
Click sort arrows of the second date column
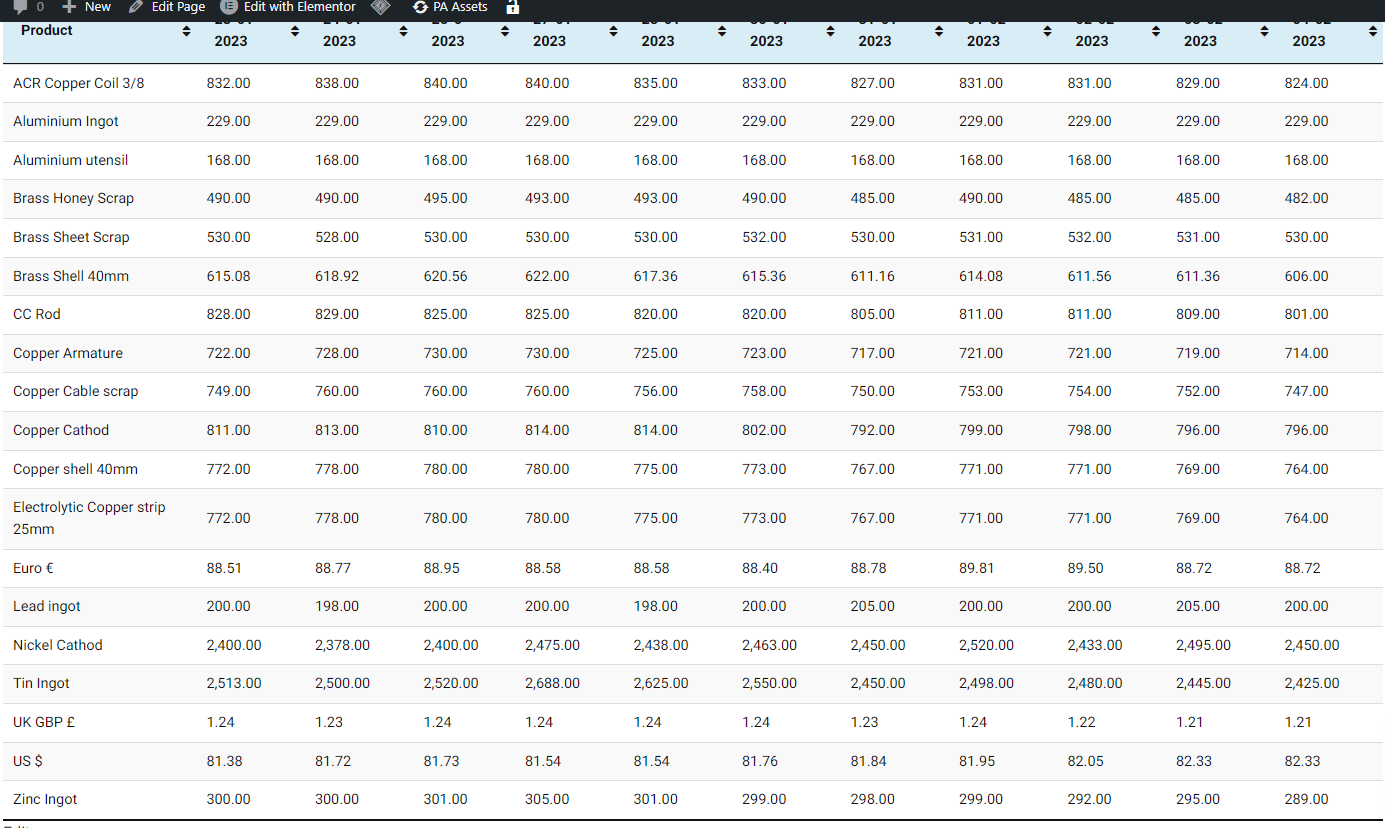tap(403, 32)
